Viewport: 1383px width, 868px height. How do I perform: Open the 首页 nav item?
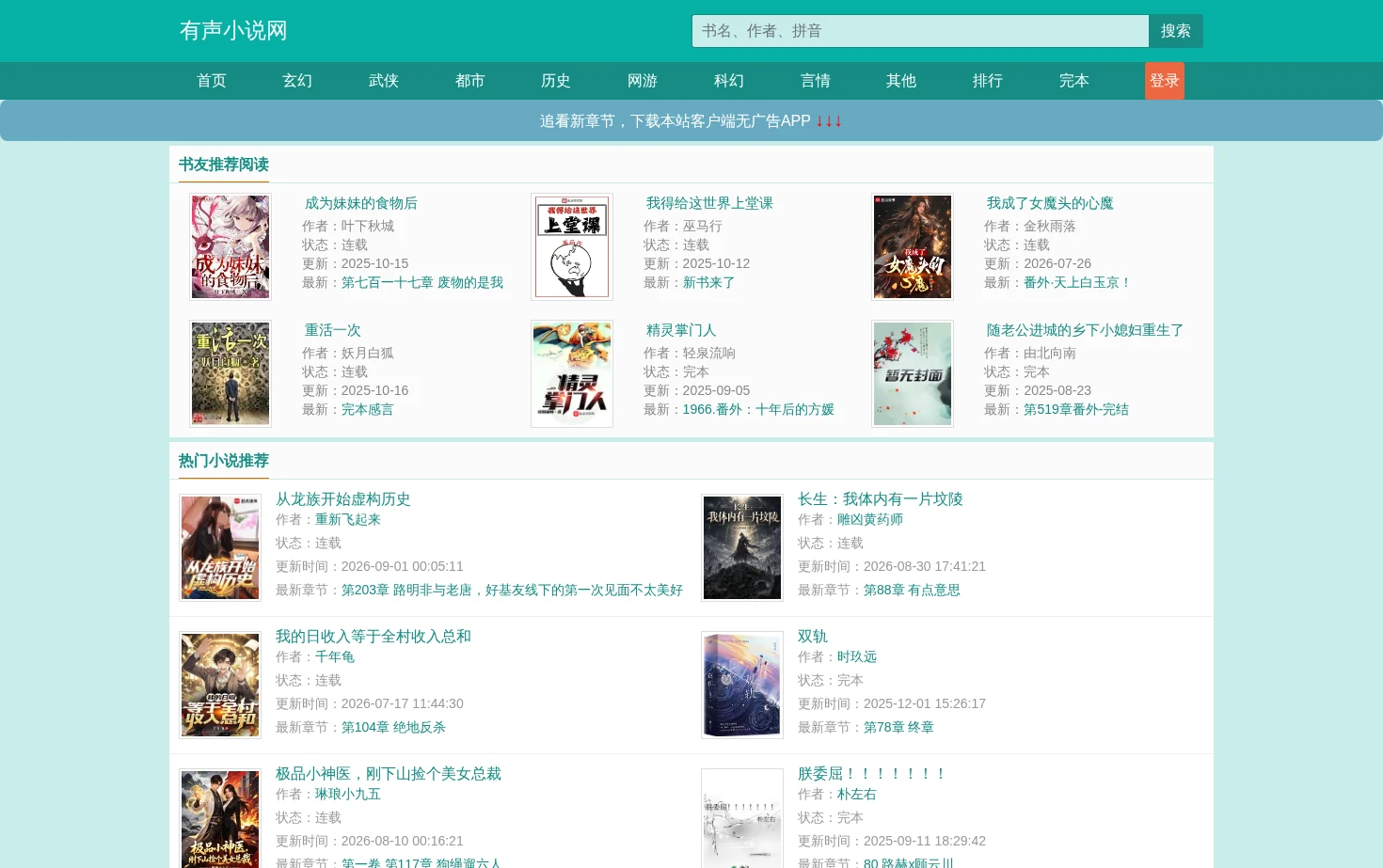[x=212, y=81]
